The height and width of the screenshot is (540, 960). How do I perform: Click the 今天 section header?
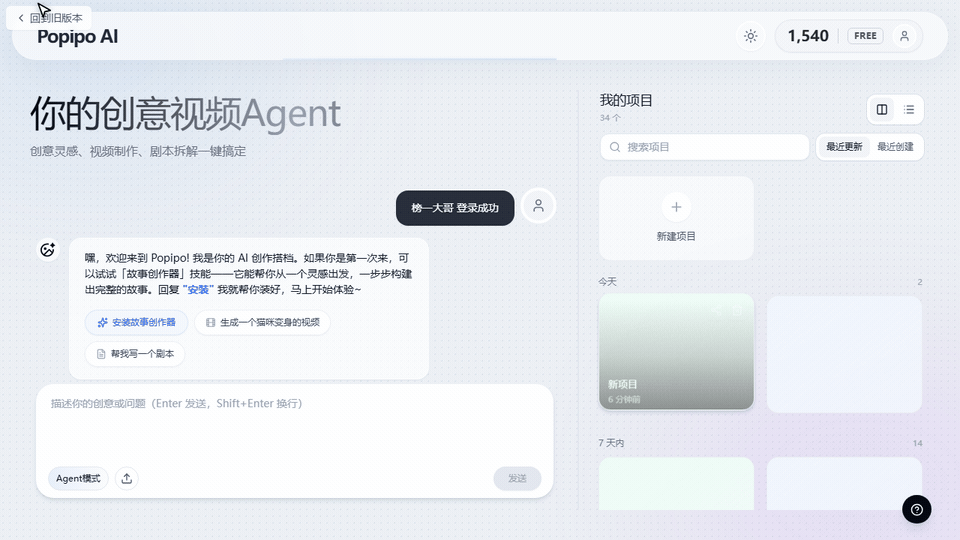click(607, 282)
